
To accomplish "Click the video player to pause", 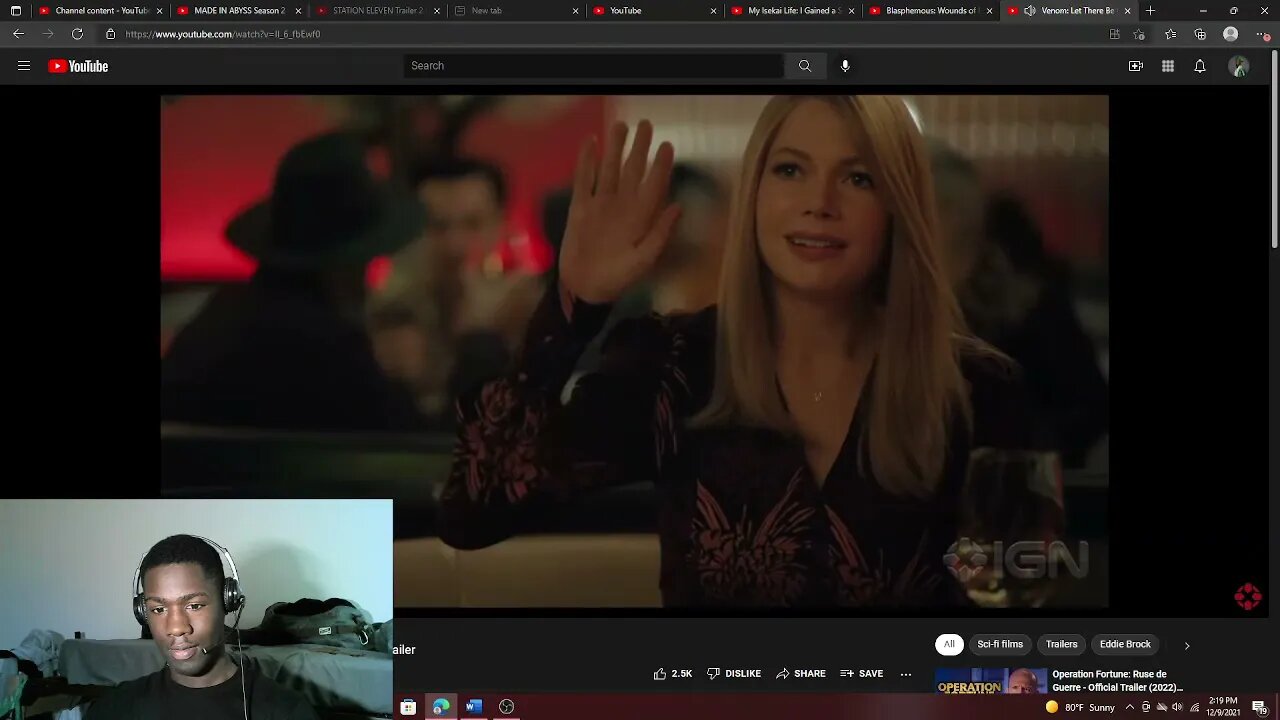I will pos(634,351).
